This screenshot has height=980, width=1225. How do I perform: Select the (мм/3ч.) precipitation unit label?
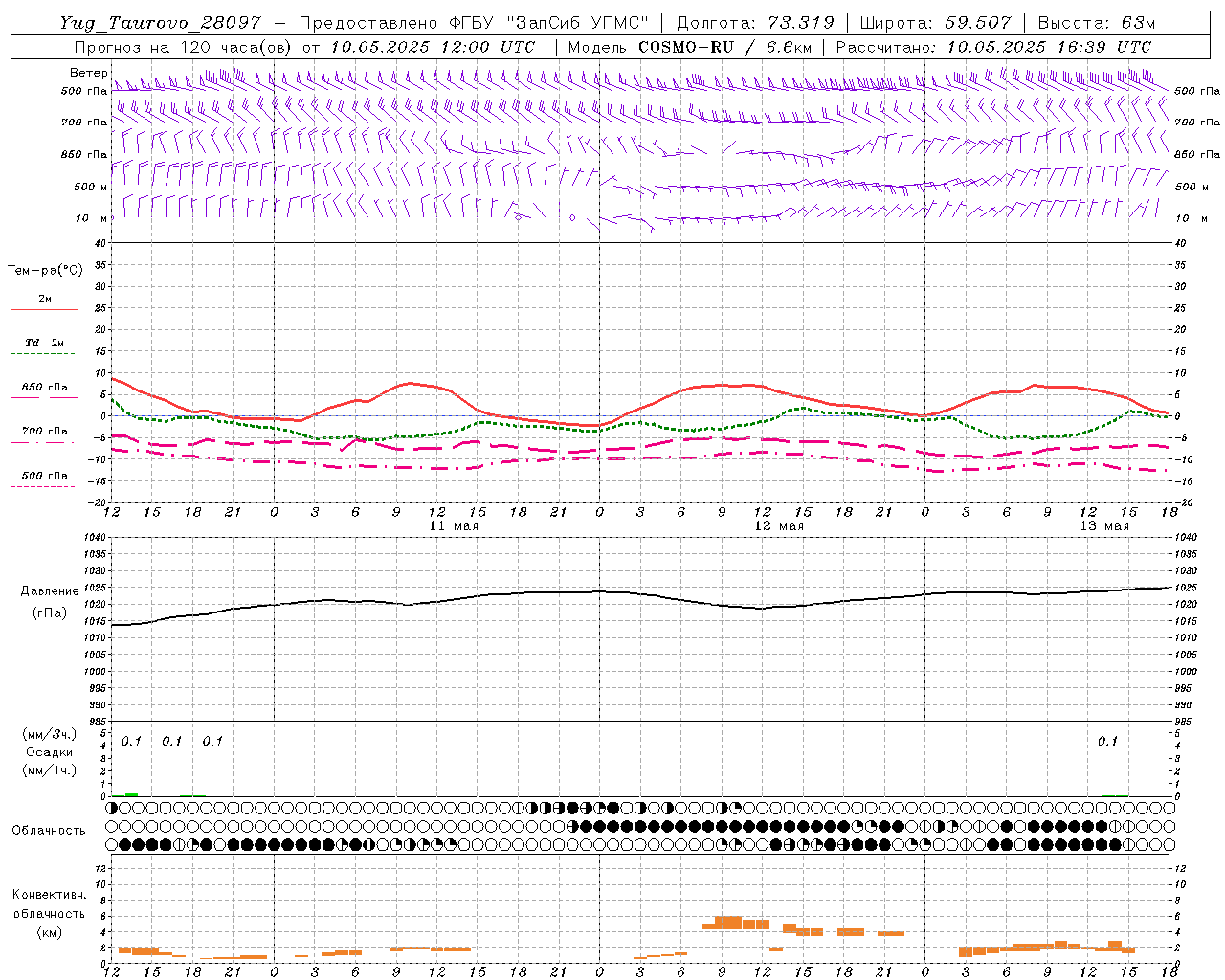coord(50,735)
